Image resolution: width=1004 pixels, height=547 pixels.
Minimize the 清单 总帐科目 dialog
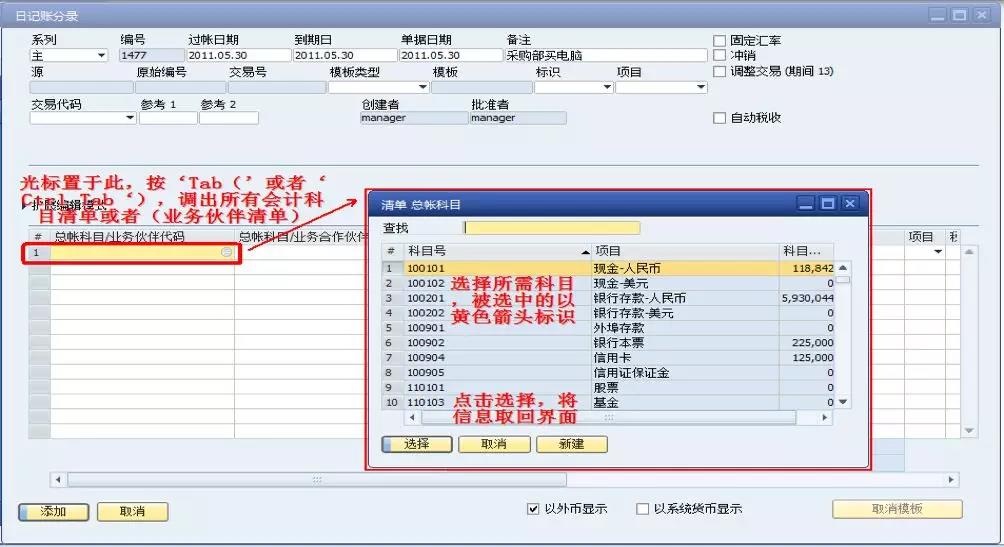(x=807, y=204)
